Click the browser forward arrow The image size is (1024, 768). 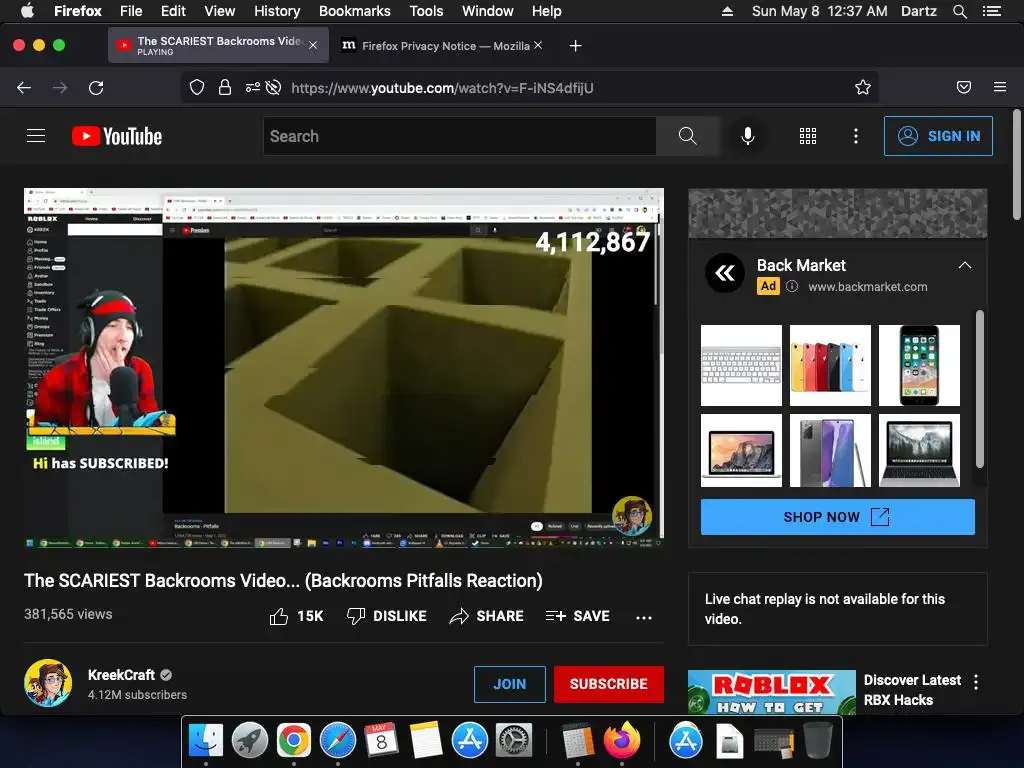coord(60,88)
